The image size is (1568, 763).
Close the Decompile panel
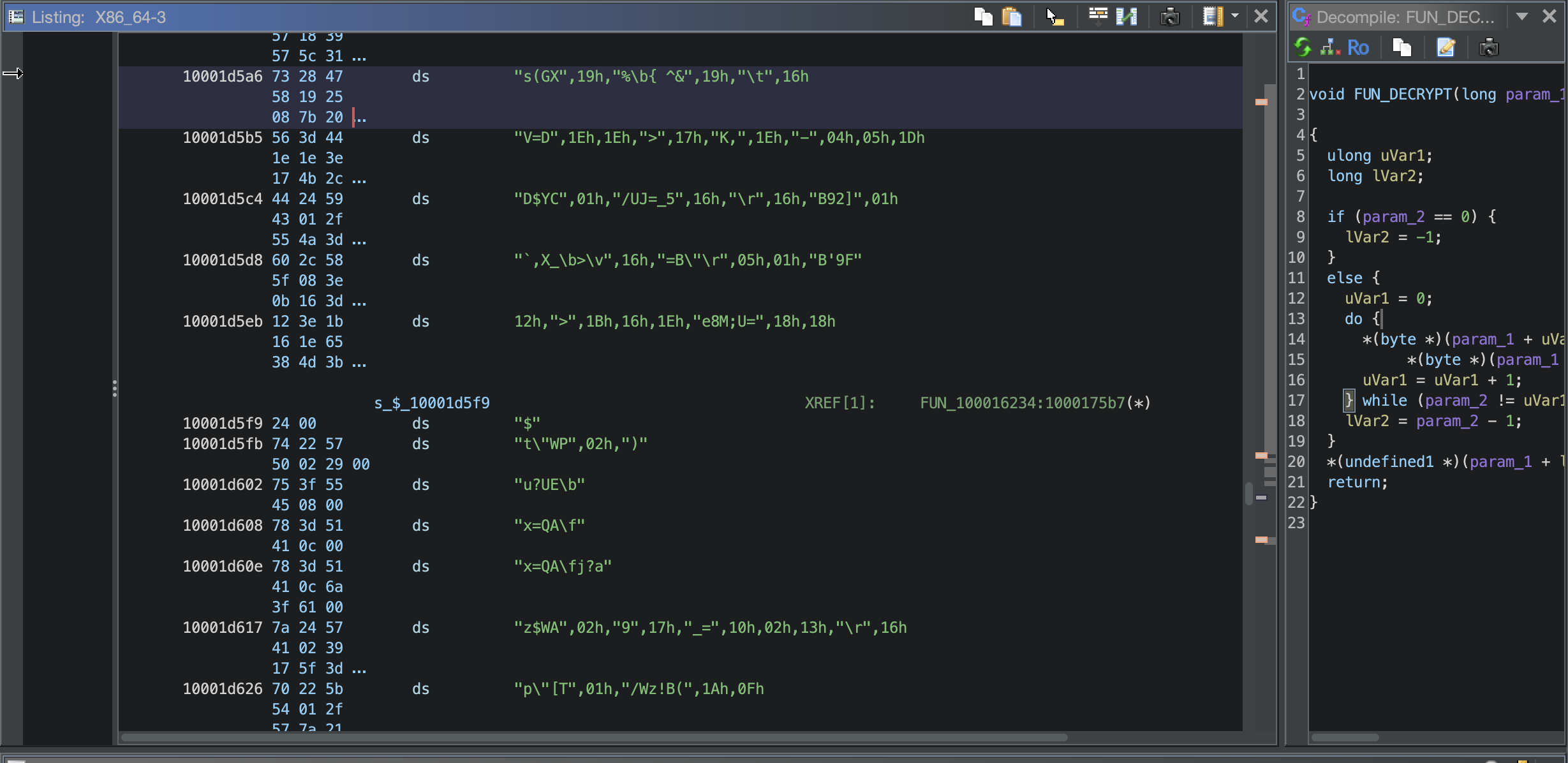tap(1549, 17)
